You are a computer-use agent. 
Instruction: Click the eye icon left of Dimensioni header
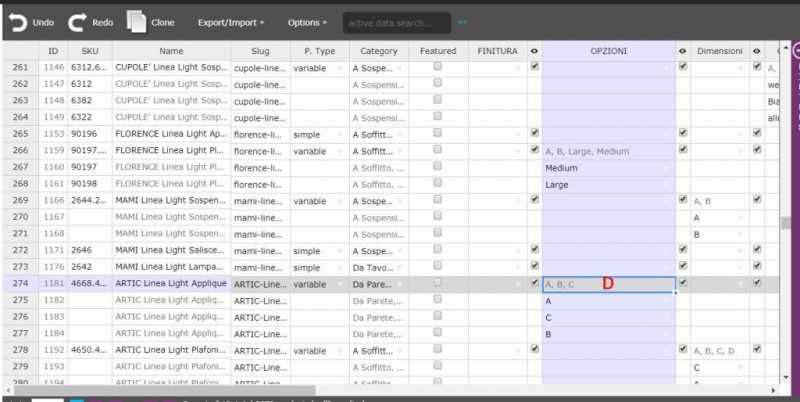pos(682,50)
